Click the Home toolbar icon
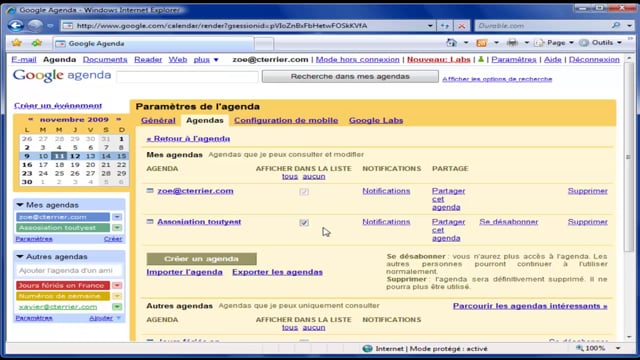The width and height of the screenshot is (640, 360). (451, 42)
